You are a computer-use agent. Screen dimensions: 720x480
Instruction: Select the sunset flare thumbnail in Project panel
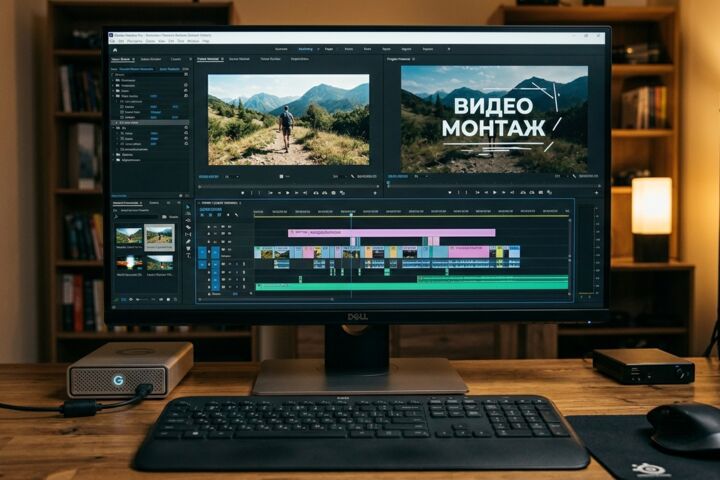click(x=129, y=263)
